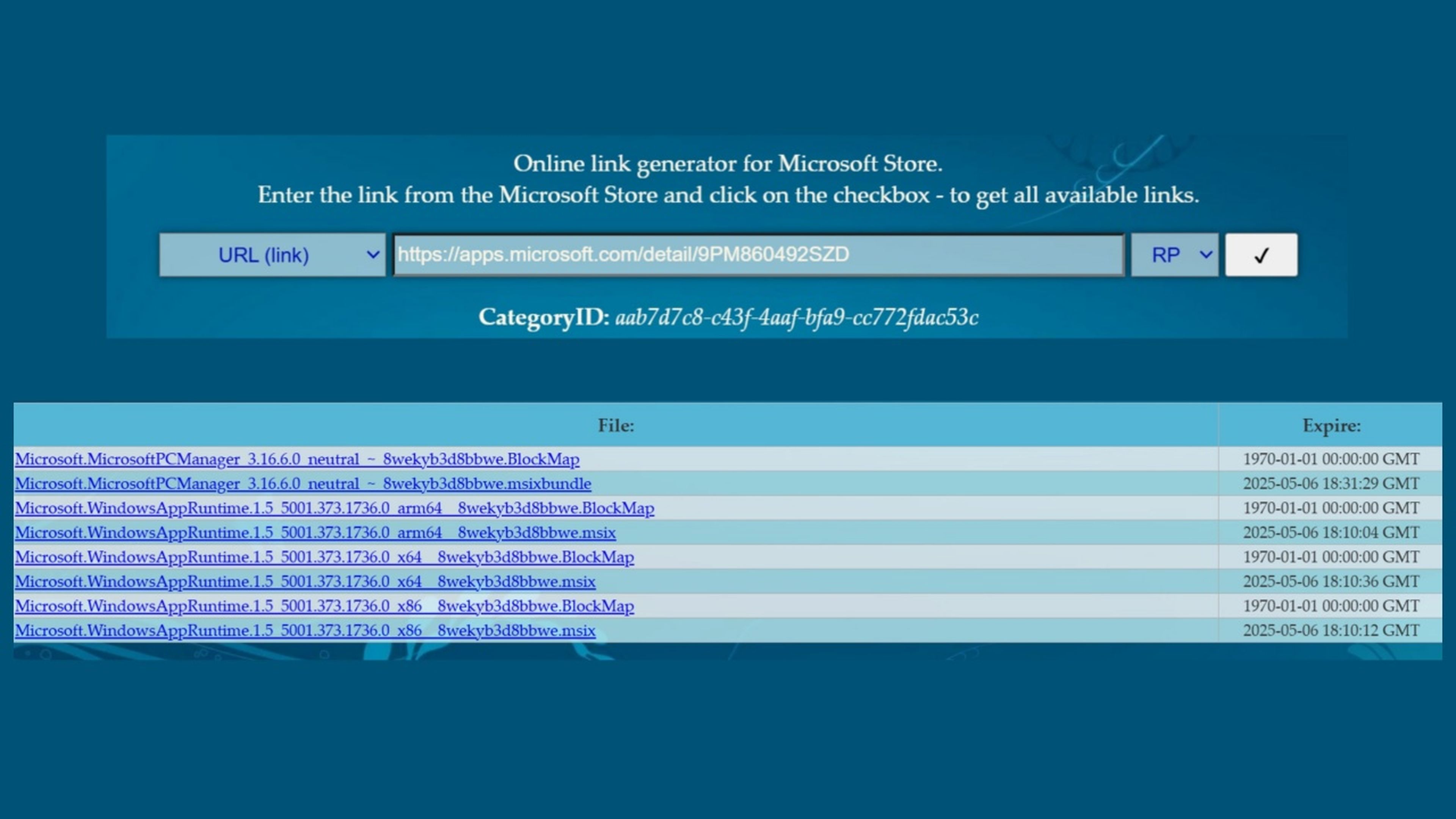Click expiry 2025-05-06 18:10:12 GMT
Viewport: 1456px width, 819px height.
[x=1331, y=630]
